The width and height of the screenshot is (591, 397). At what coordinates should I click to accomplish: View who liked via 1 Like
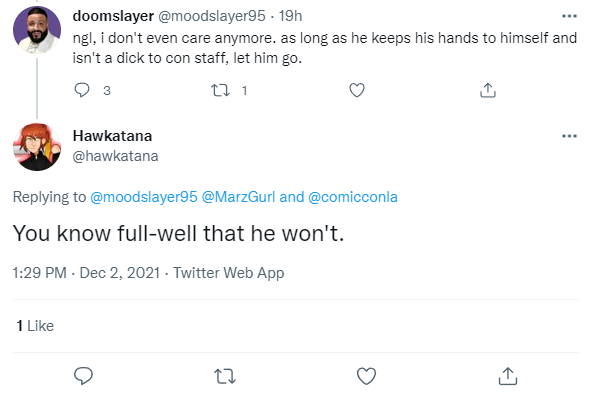tap(35, 326)
